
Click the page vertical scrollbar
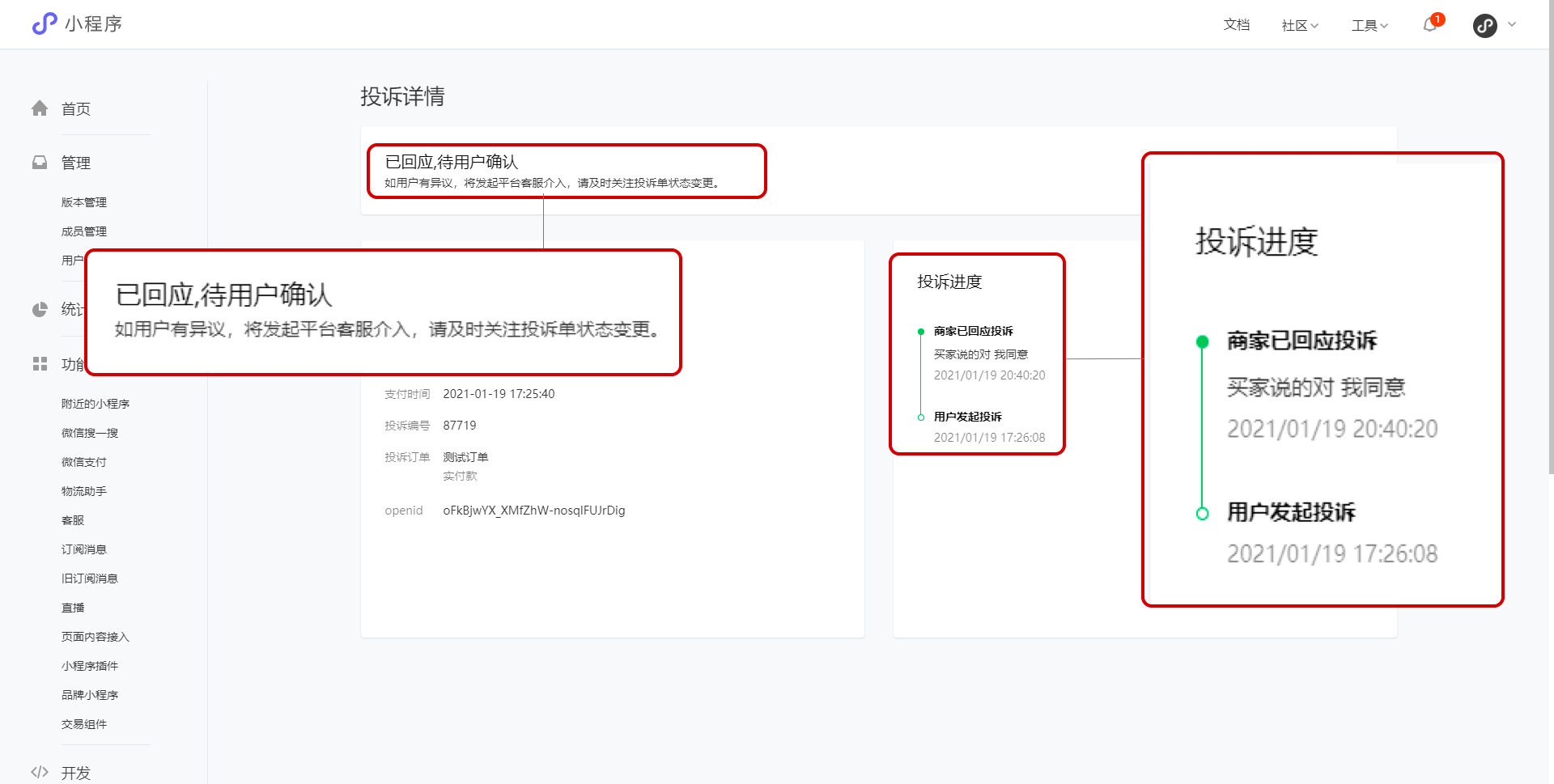(1550, 243)
